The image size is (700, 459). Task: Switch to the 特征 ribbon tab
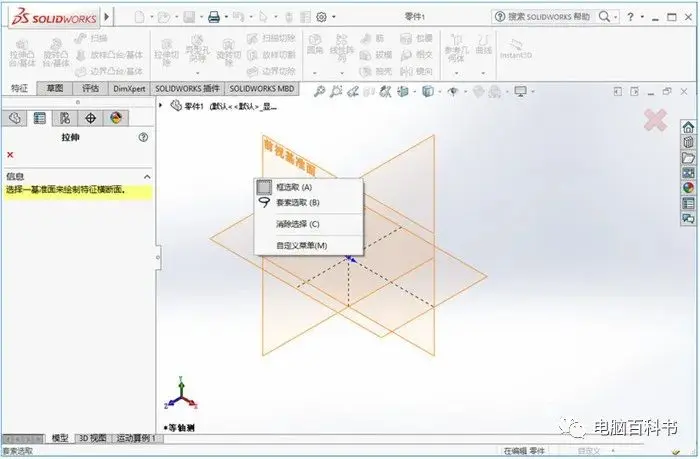(x=19, y=88)
